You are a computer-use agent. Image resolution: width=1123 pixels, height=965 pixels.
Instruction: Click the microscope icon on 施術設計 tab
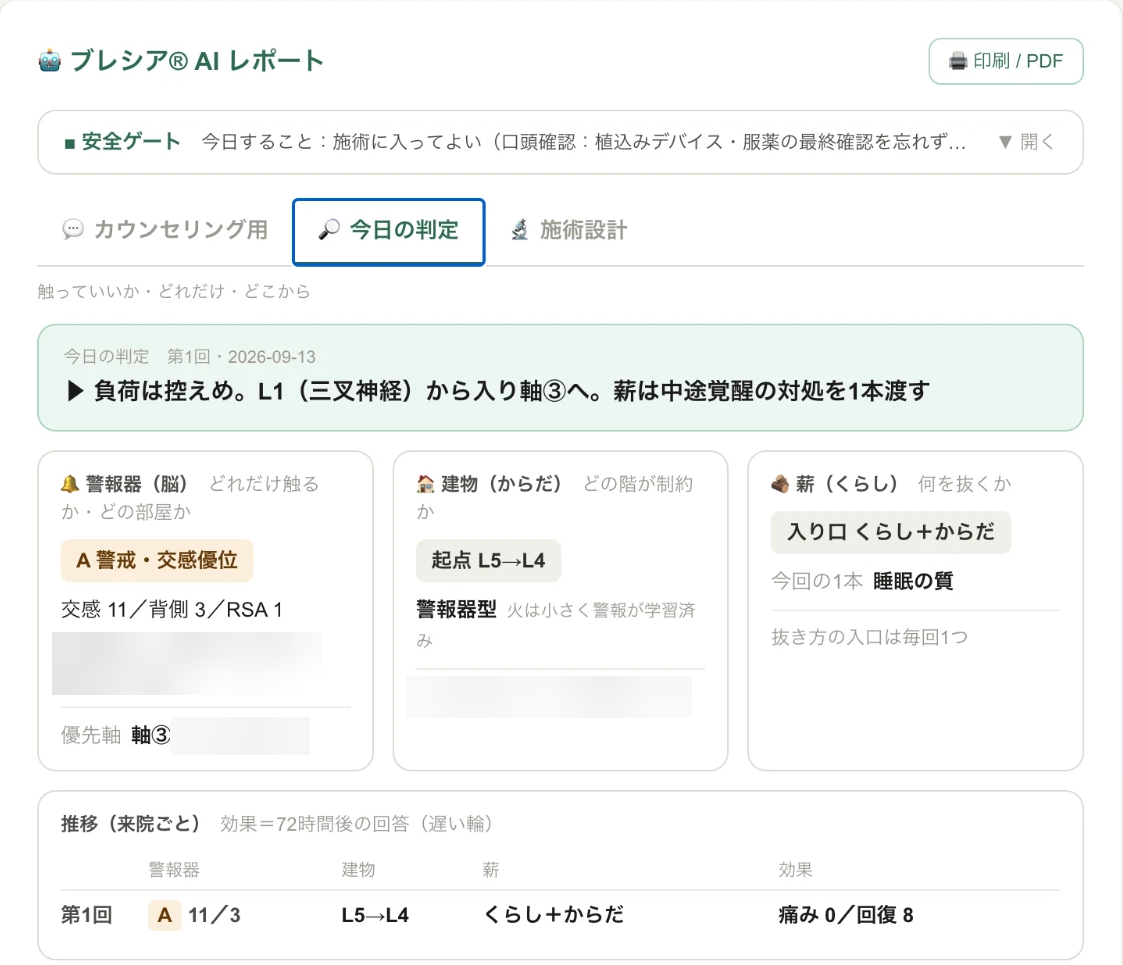click(x=519, y=230)
